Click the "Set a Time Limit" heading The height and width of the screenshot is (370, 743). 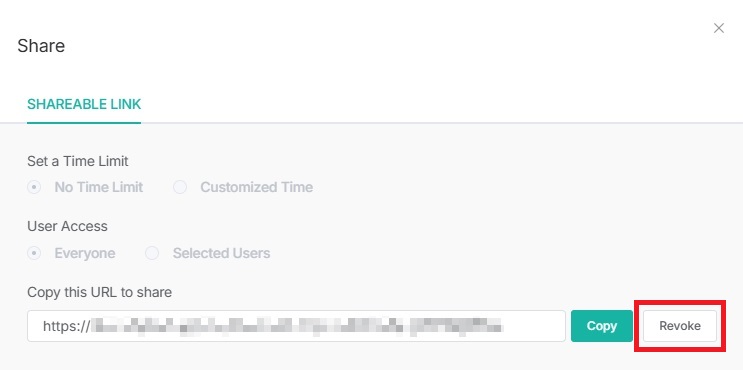[x=78, y=161]
